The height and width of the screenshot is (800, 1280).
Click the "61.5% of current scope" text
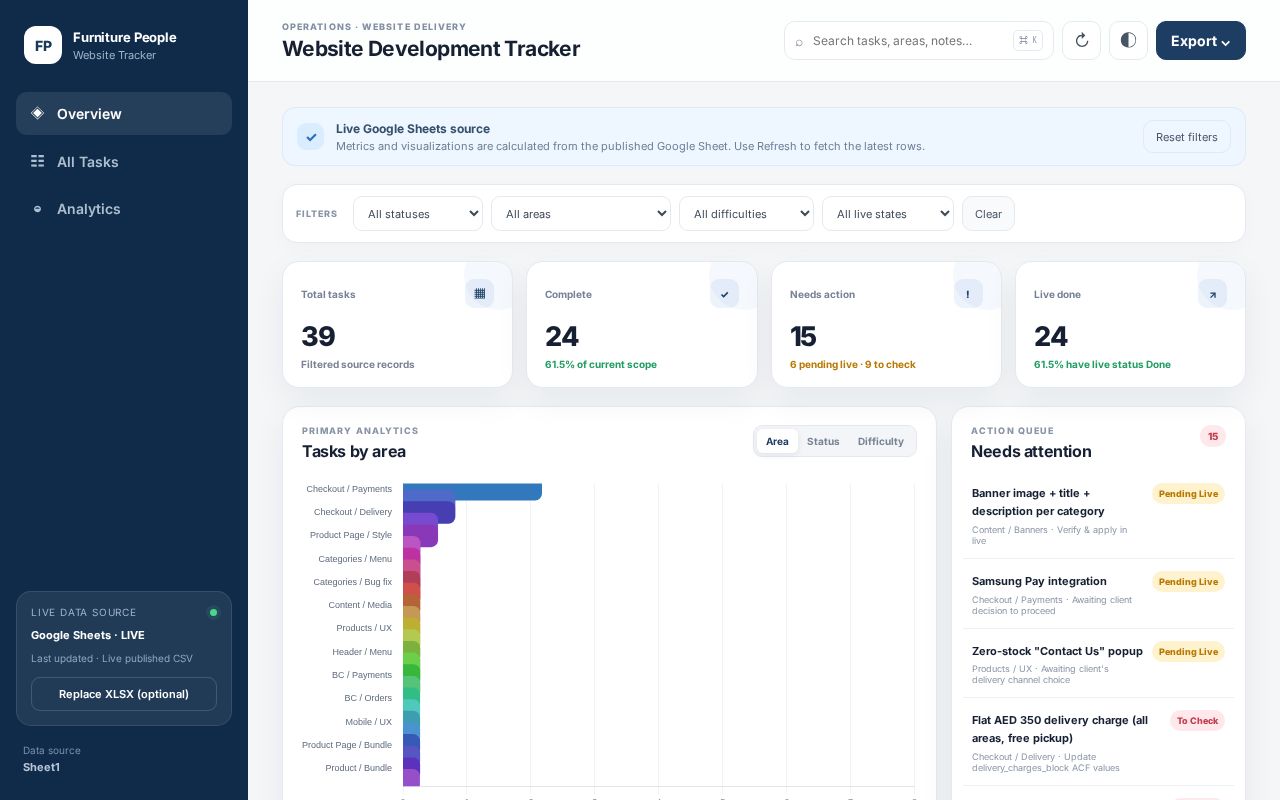(601, 365)
